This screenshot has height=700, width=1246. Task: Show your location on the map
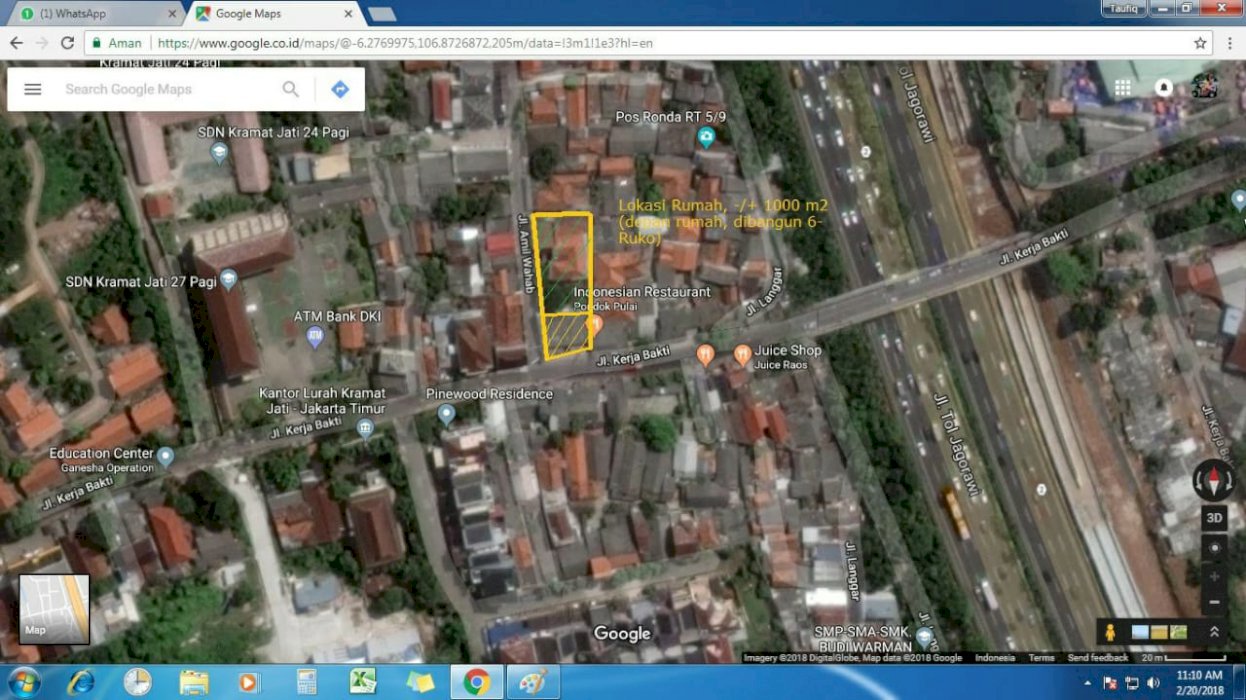tap(1214, 548)
